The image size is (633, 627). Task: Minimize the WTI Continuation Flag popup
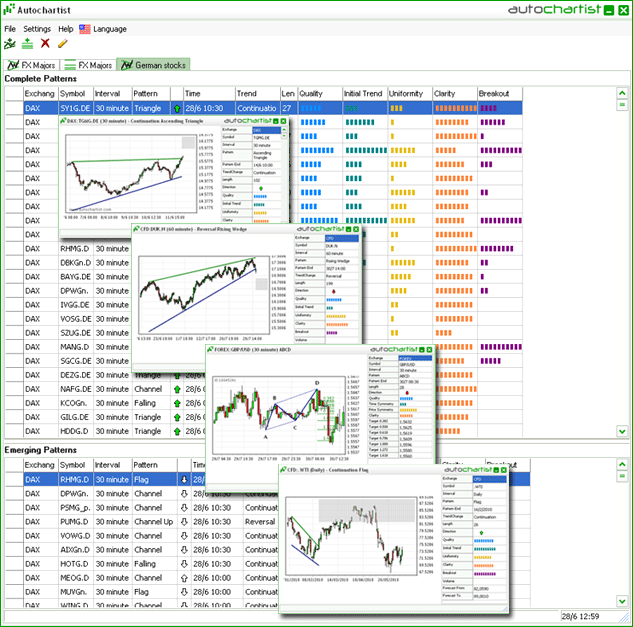[x=496, y=470]
